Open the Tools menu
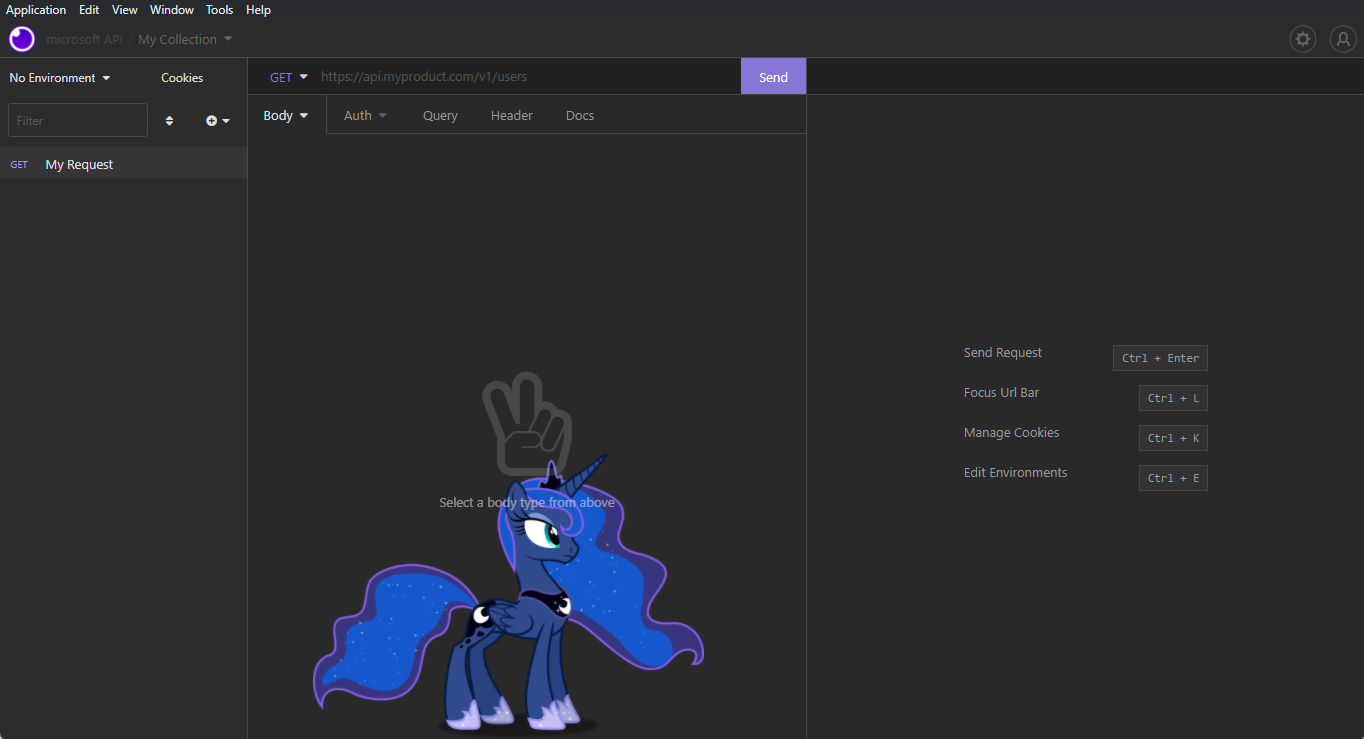 [x=219, y=10]
